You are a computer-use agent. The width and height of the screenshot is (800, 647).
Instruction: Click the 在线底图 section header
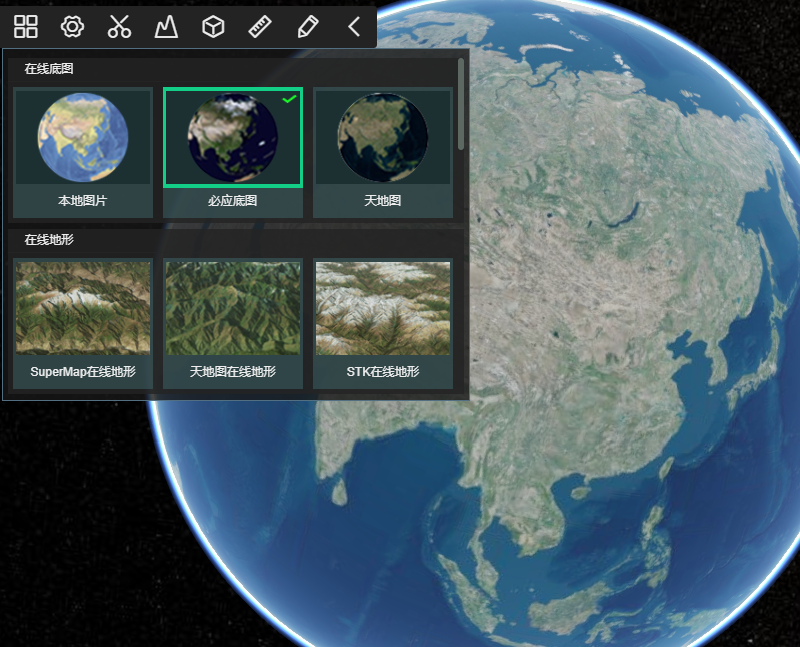click(49, 69)
